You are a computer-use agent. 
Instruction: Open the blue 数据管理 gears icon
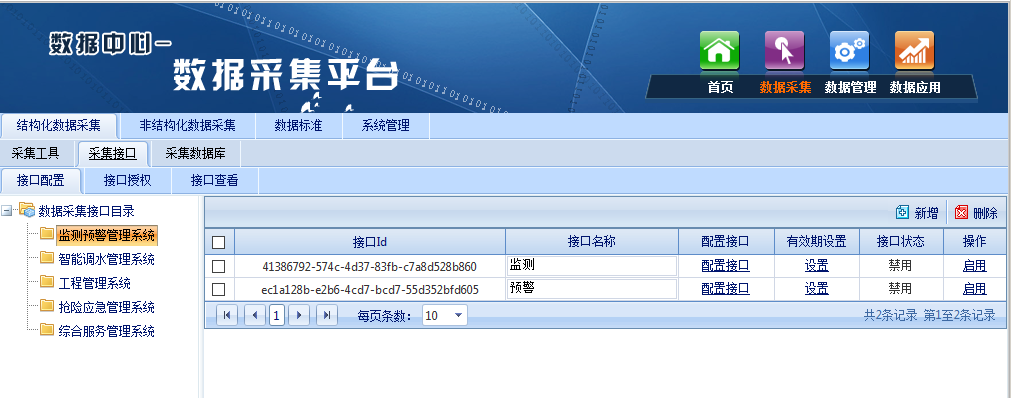pos(850,50)
